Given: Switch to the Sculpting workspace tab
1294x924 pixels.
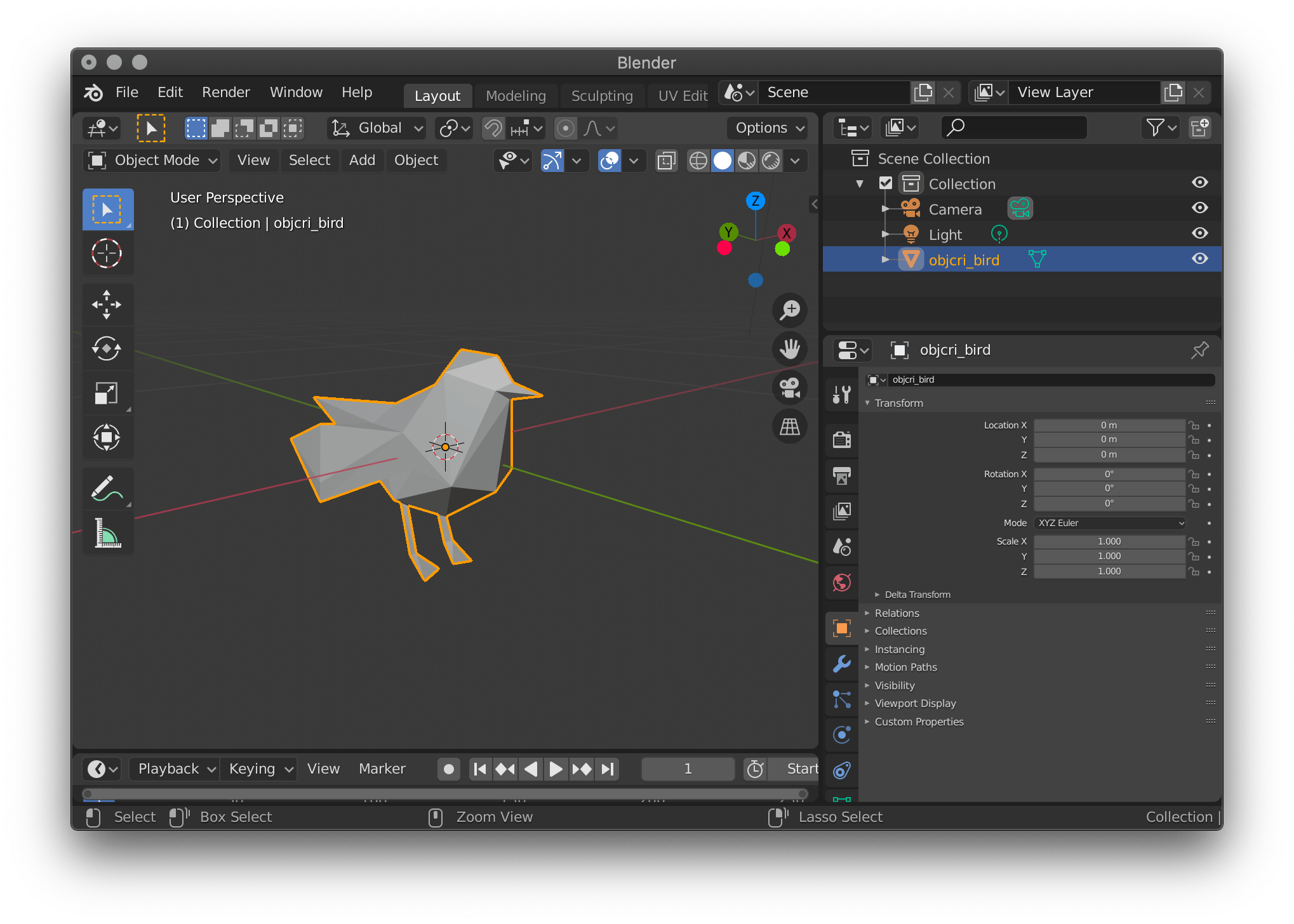Looking at the screenshot, I should (x=602, y=95).
